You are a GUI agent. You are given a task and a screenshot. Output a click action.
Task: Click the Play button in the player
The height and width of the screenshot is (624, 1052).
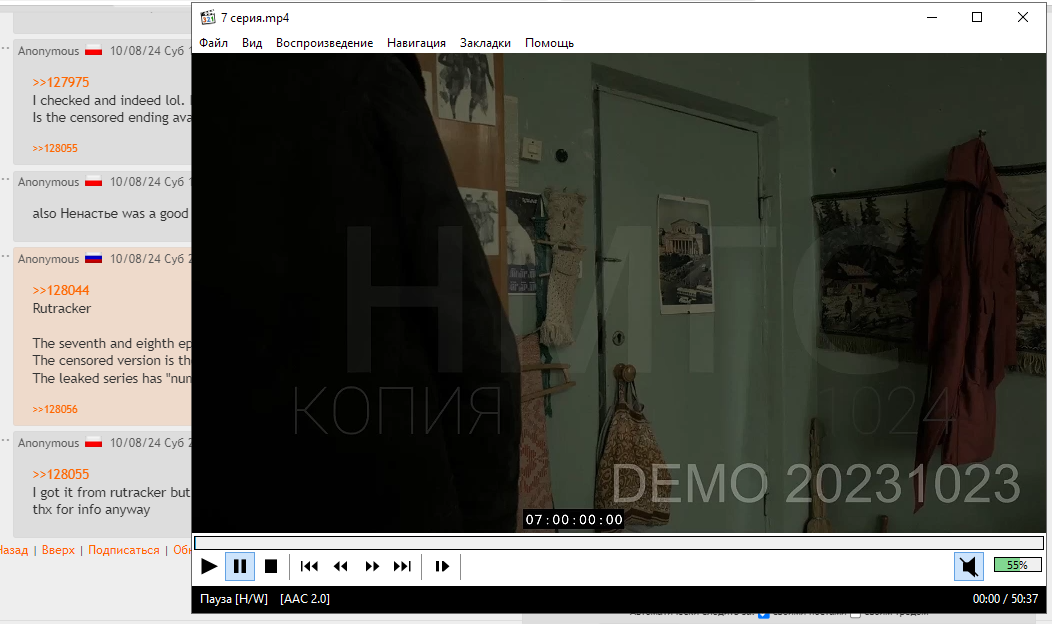pos(209,566)
